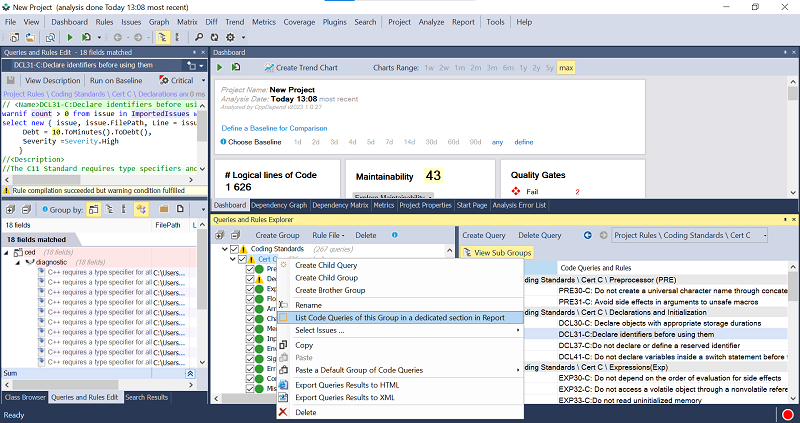Click the View Sub Groups button
Screen dimensions: 800x423
point(497,253)
